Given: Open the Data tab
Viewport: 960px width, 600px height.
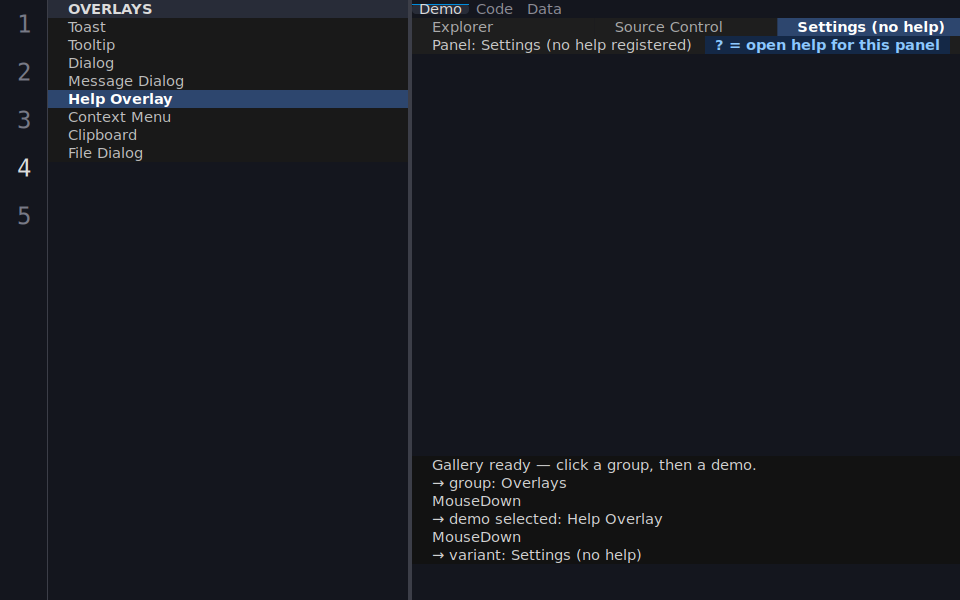Looking at the screenshot, I should tap(544, 9).
